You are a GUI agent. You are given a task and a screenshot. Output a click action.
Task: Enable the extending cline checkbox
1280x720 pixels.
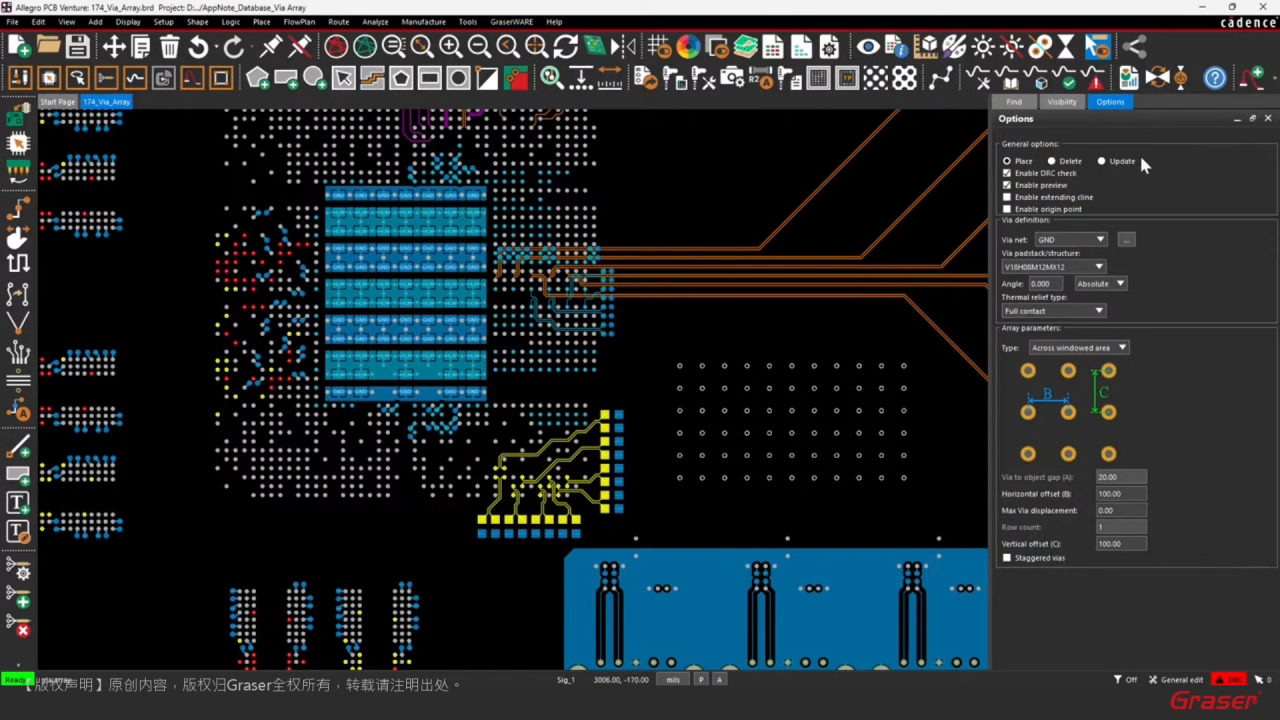pyautogui.click(x=1007, y=197)
